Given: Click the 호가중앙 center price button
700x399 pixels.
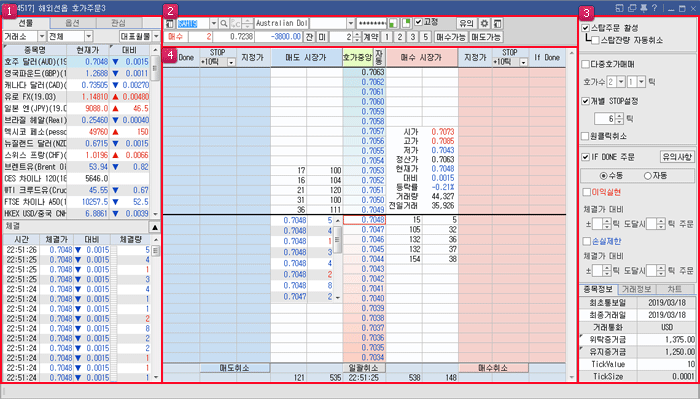Looking at the screenshot, I should 358,57.
